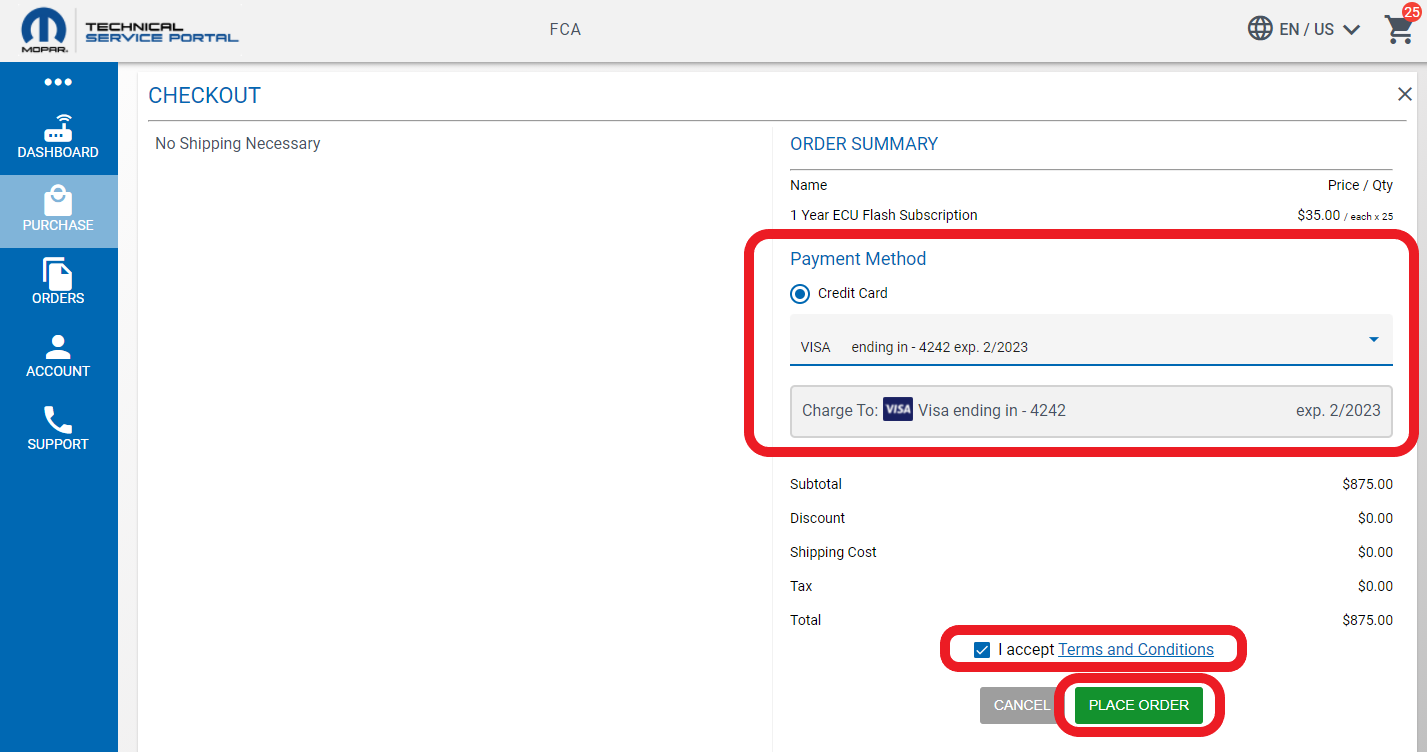The height and width of the screenshot is (752, 1427).
Task: Select the Credit Card radio button
Action: click(800, 294)
